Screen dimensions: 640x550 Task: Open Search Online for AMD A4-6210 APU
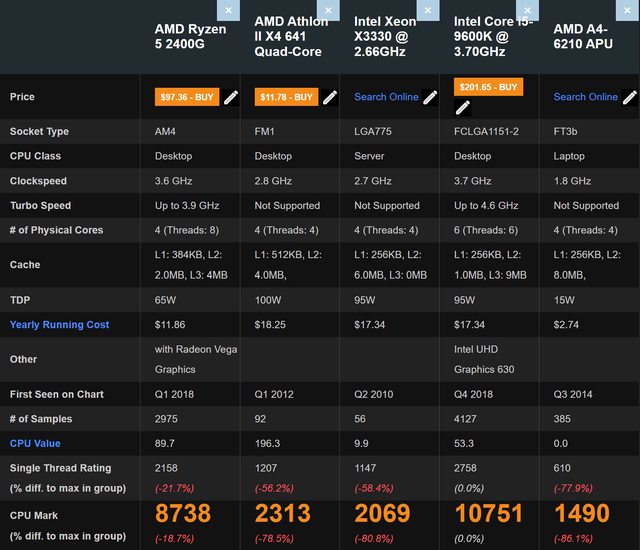(585, 97)
